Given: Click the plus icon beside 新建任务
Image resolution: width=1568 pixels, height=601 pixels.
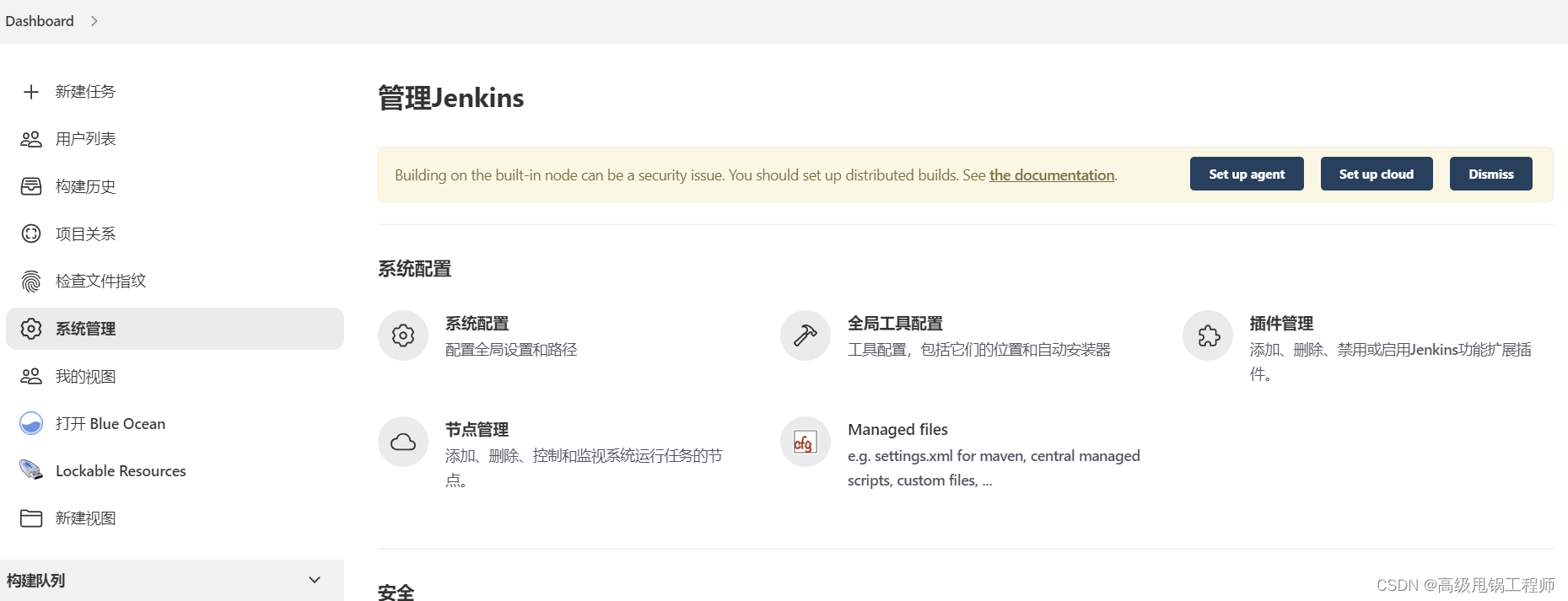Looking at the screenshot, I should (31, 92).
